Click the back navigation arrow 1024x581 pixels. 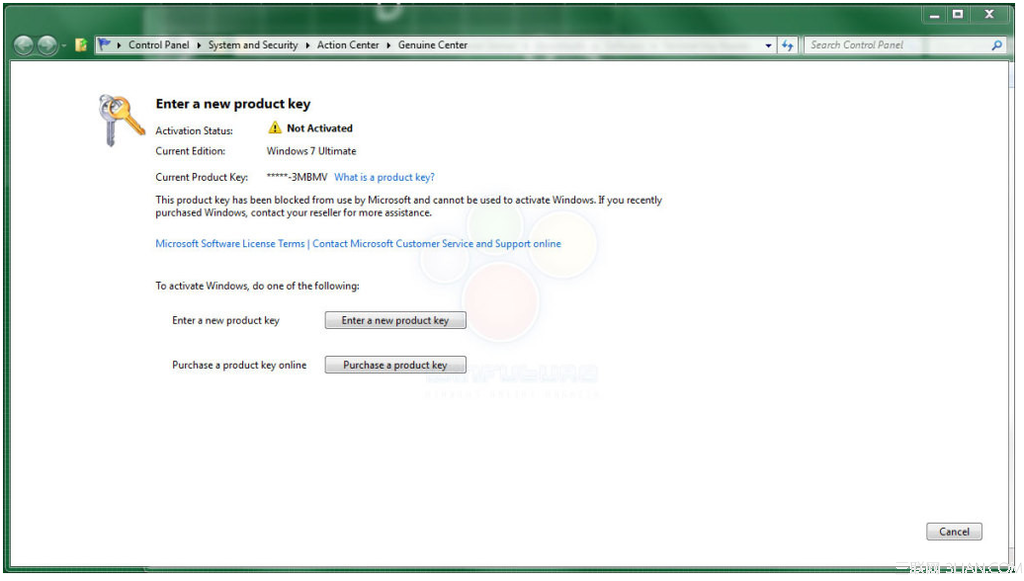click(x=21, y=44)
